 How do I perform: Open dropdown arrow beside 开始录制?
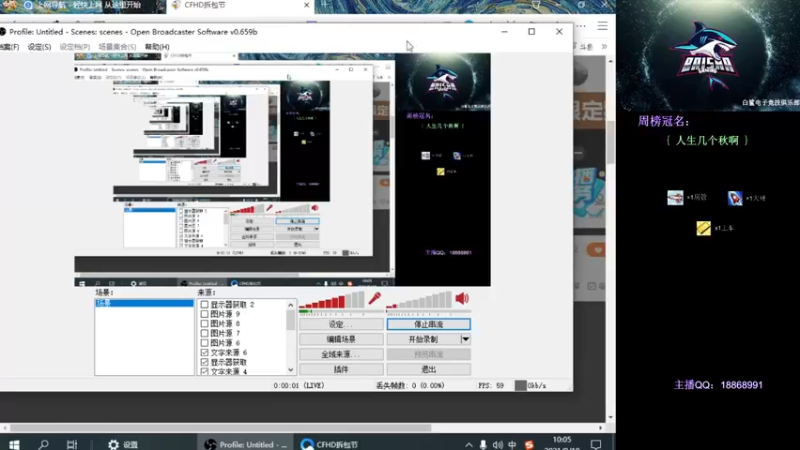pos(465,339)
